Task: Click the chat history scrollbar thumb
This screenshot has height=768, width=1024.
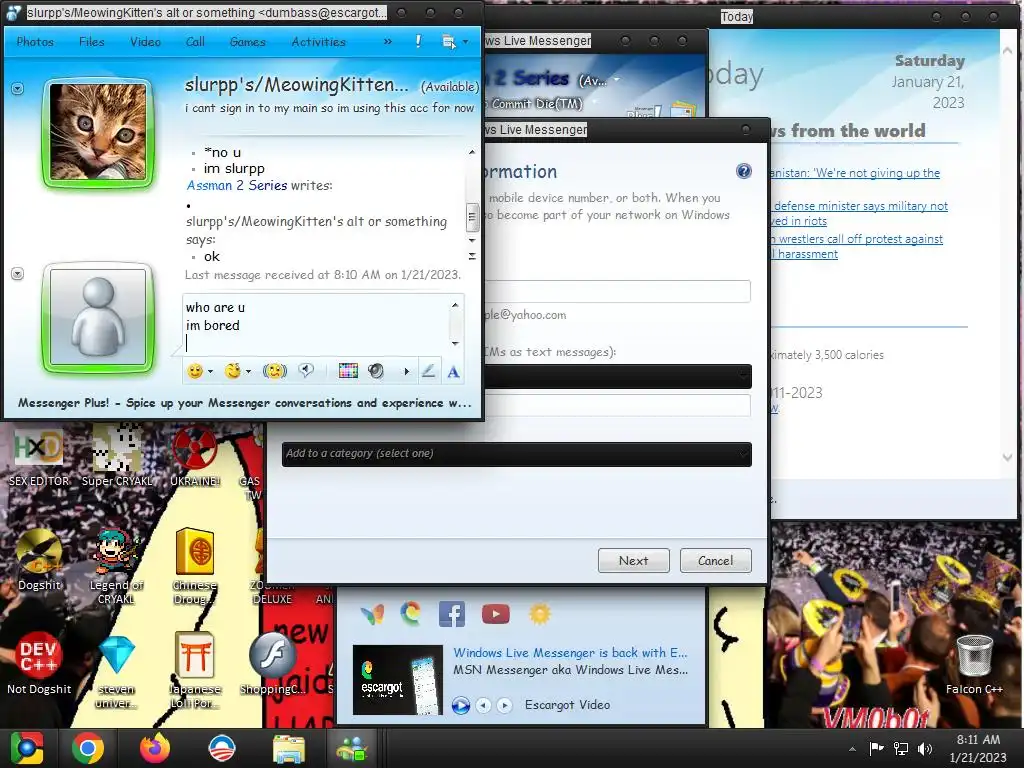Action: tap(472, 217)
